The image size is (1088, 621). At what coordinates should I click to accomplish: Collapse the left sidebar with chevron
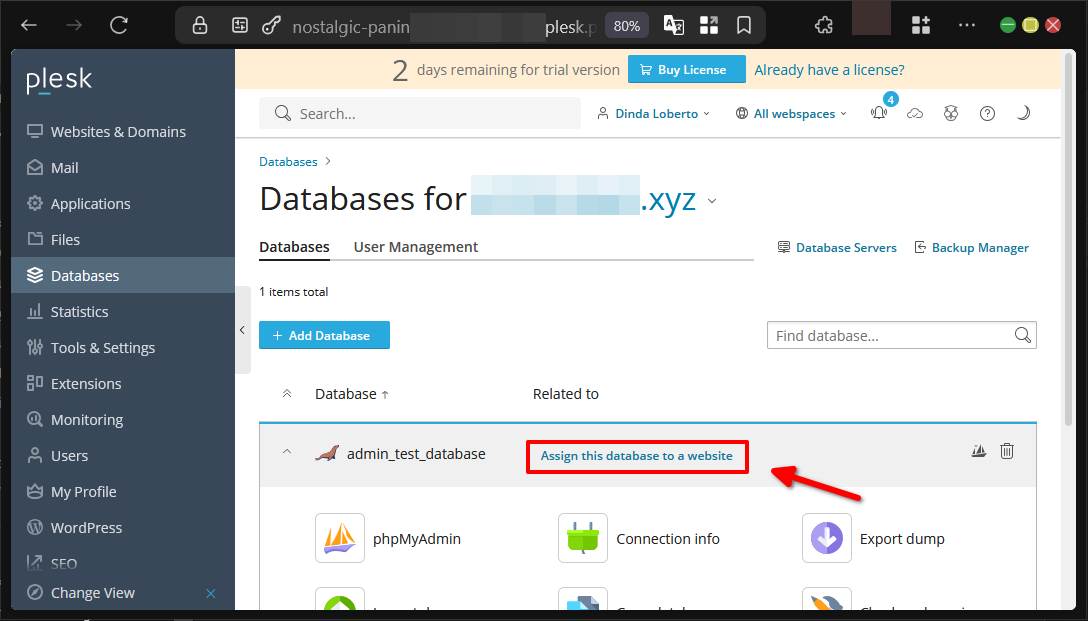[243, 330]
